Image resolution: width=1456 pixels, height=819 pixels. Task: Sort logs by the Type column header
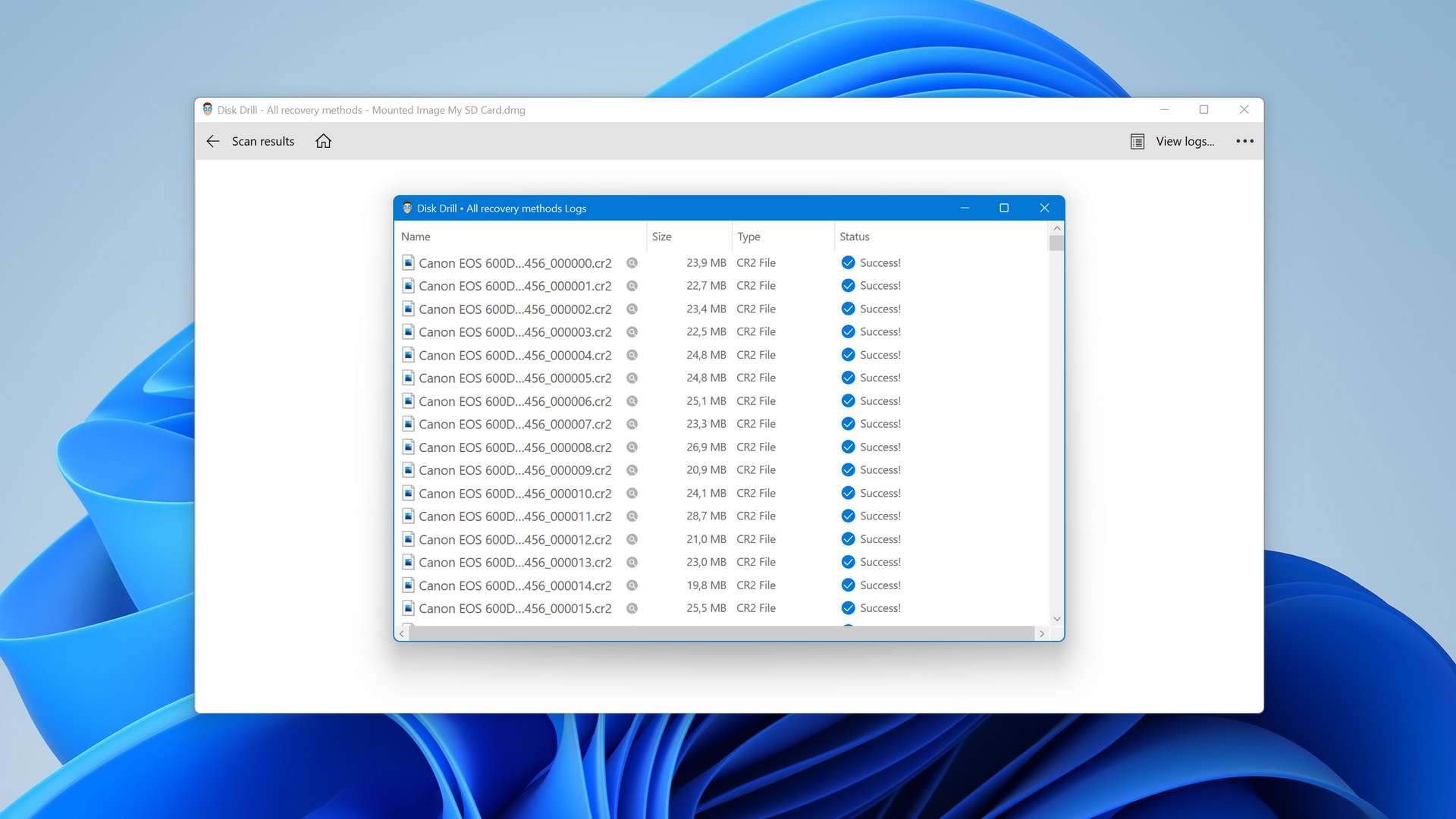(783, 237)
